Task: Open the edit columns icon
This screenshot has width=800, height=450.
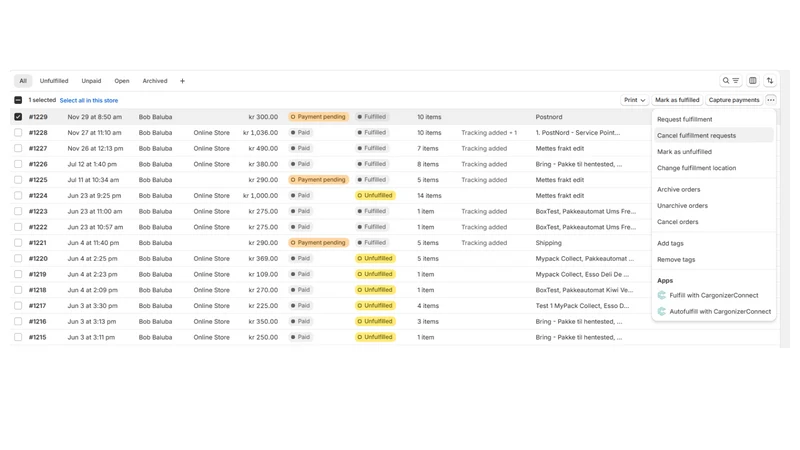Action: click(x=753, y=81)
